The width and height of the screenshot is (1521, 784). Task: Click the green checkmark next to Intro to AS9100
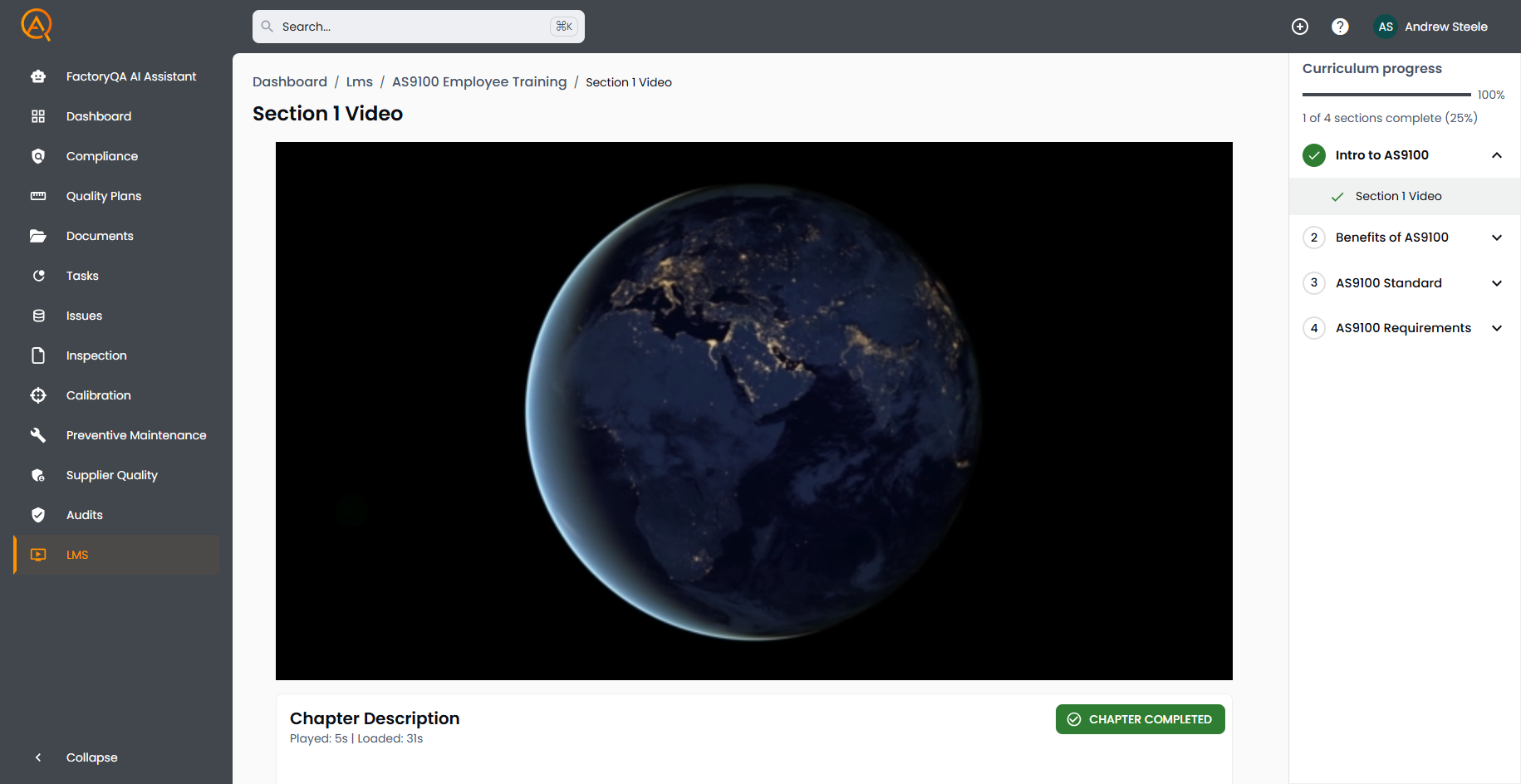coord(1313,154)
